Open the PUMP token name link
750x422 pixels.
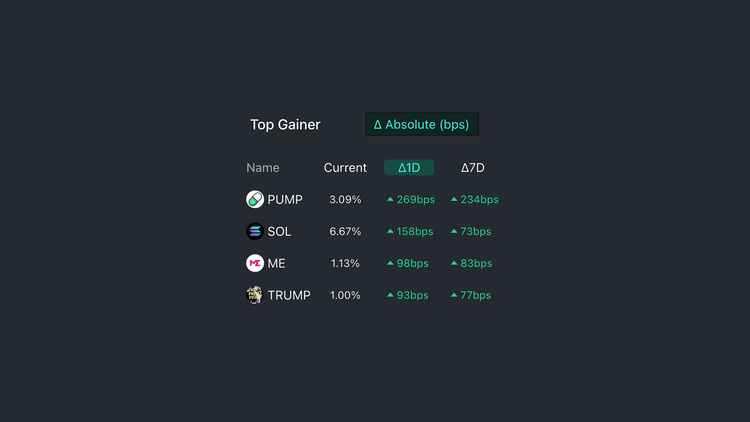[x=285, y=200]
